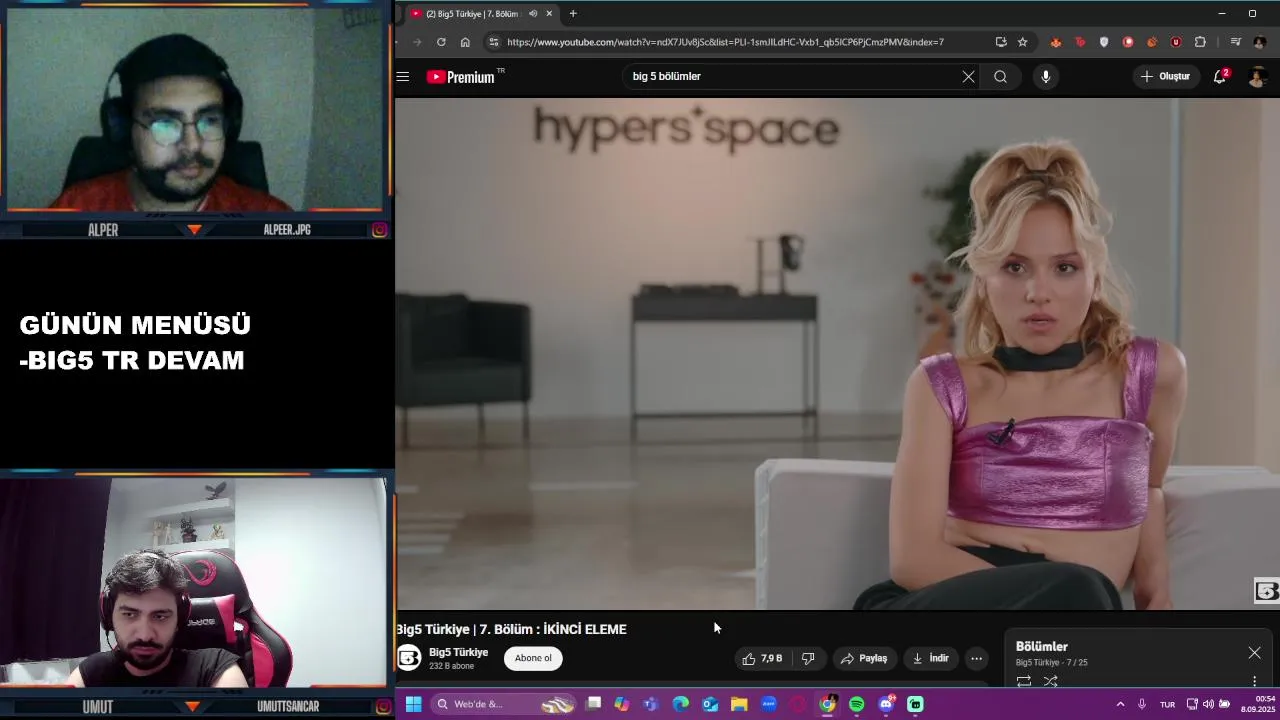Screen dimensions: 1280x720
Task: Open Big5 Türkiye channel avatar
Action: tap(408, 658)
